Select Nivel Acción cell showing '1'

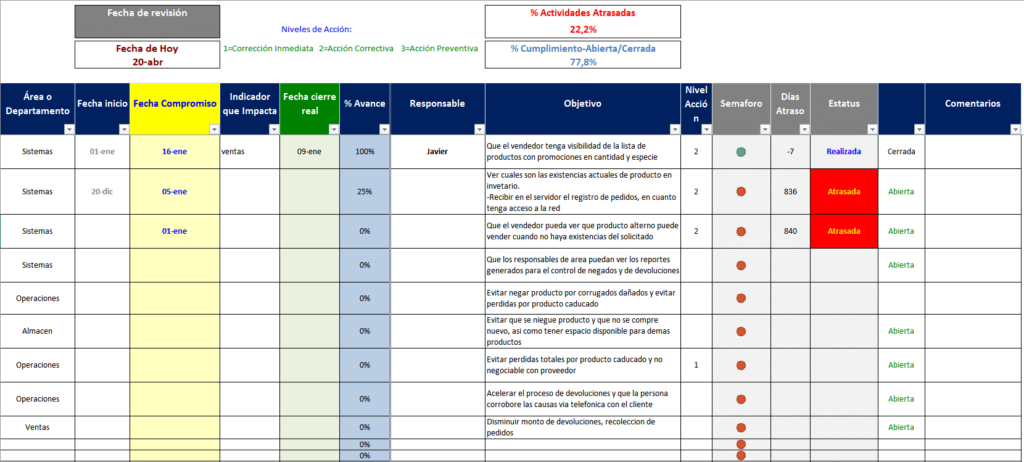click(696, 365)
